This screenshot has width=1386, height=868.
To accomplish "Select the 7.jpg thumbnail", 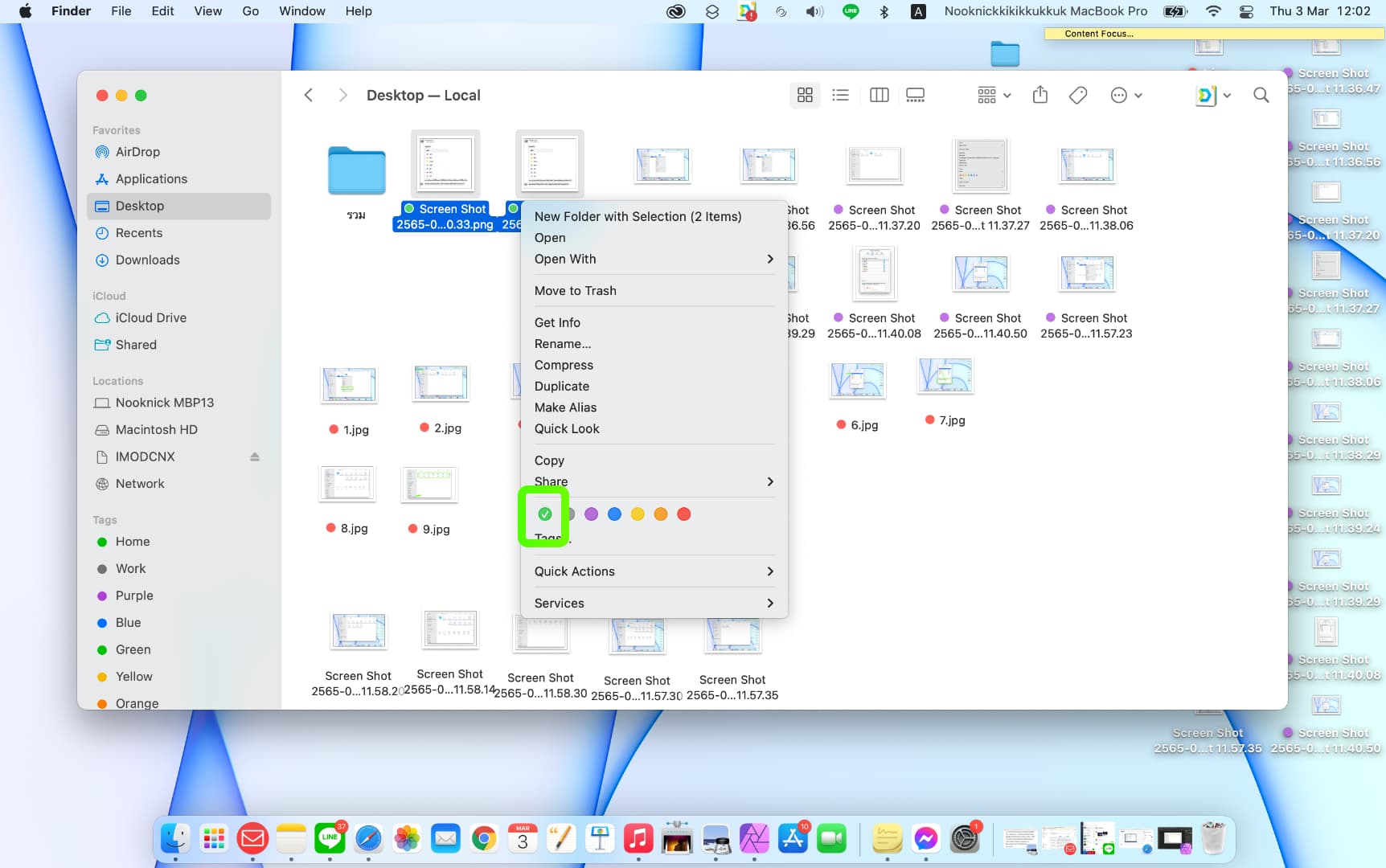I will pos(945,376).
